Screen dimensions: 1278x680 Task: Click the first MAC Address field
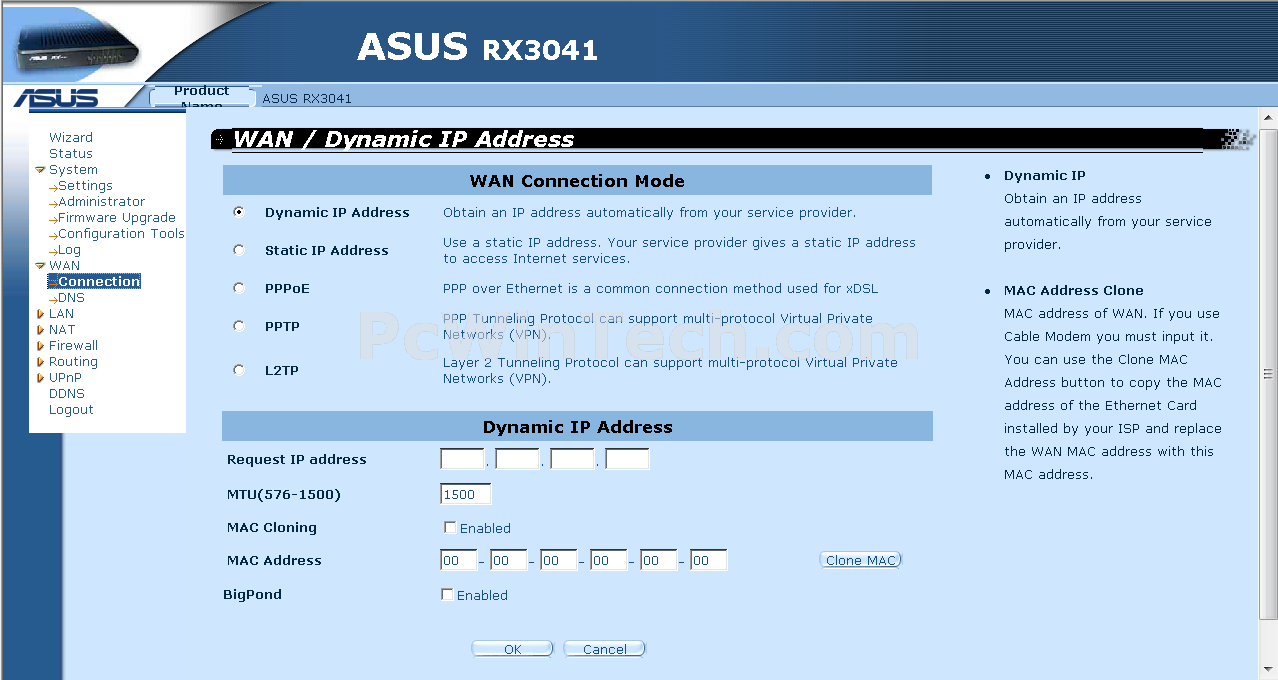(459, 561)
